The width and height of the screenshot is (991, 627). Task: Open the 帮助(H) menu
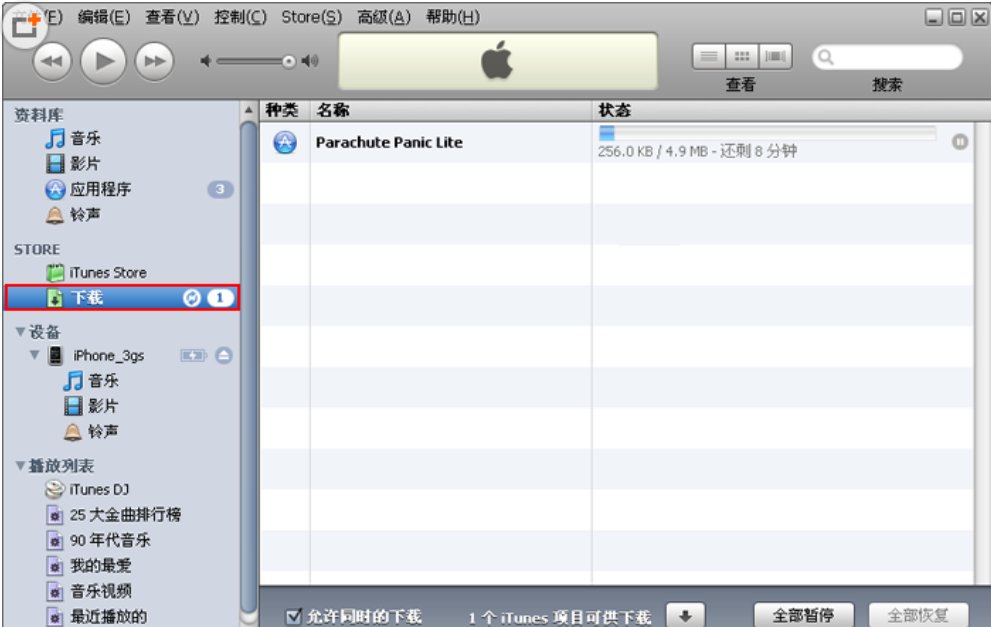click(x=453, y=17)
